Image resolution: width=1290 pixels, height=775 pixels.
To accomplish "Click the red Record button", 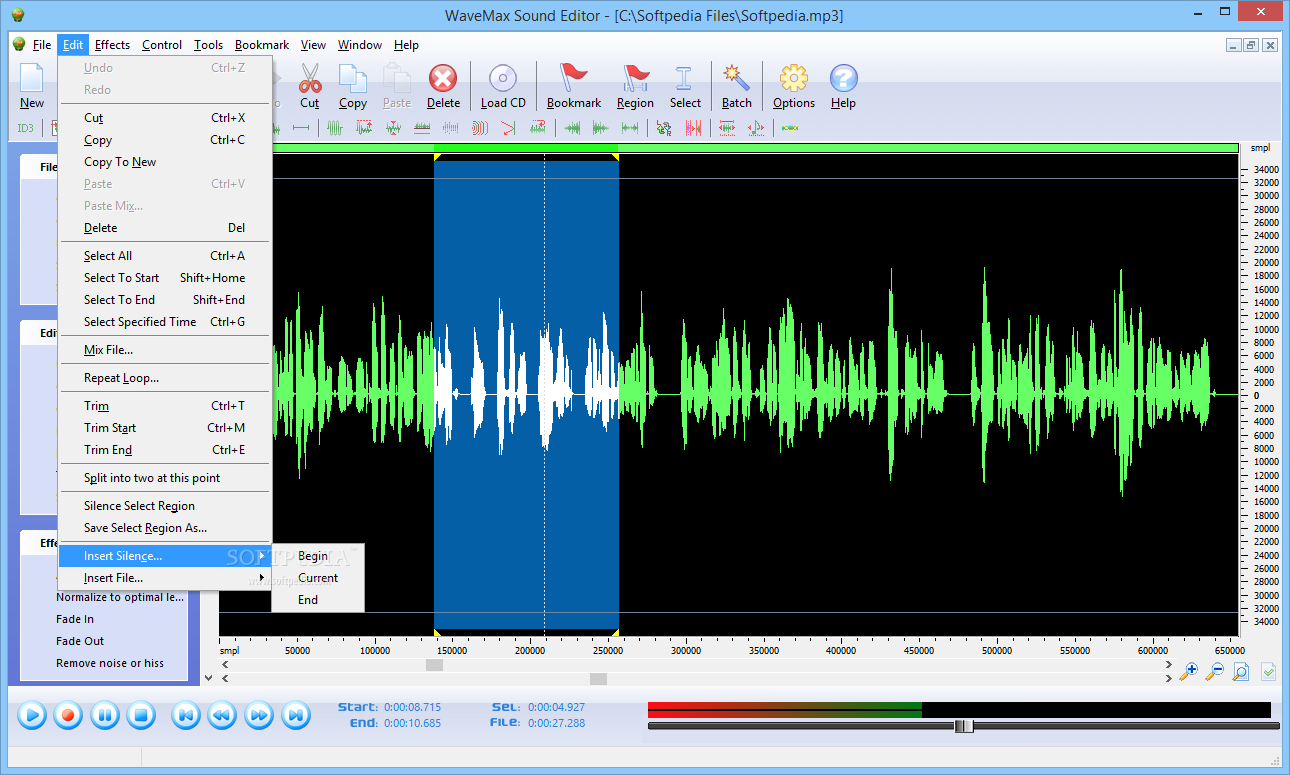I will pos(68,715).
